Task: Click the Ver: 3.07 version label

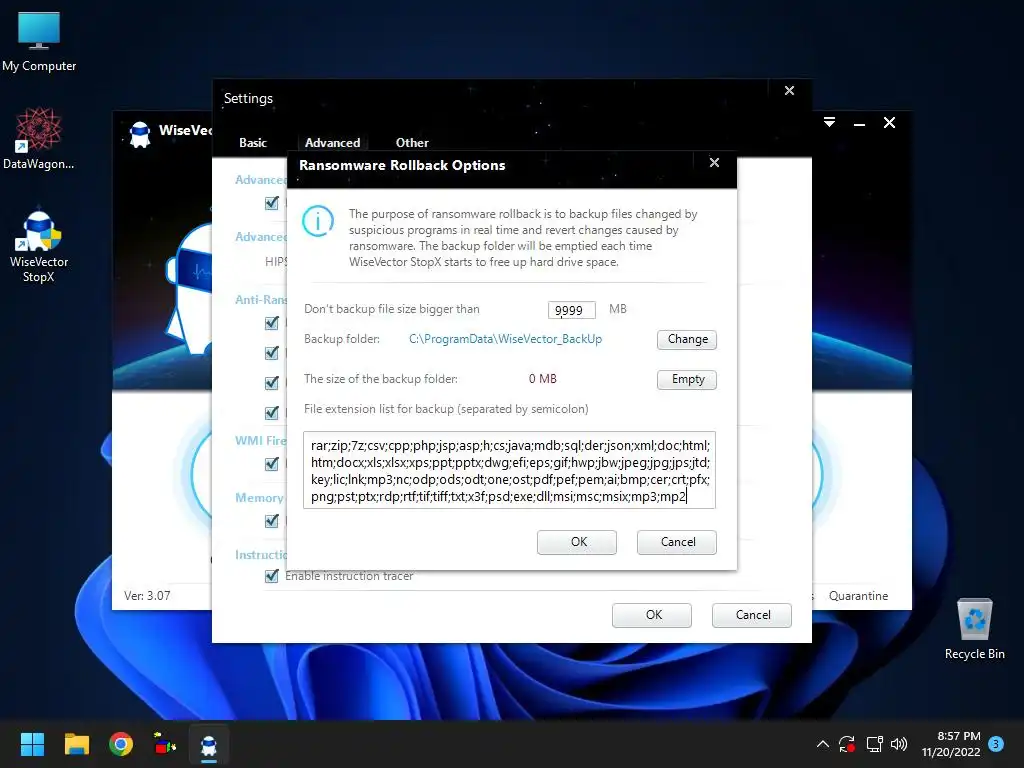Action: point(147,596)
